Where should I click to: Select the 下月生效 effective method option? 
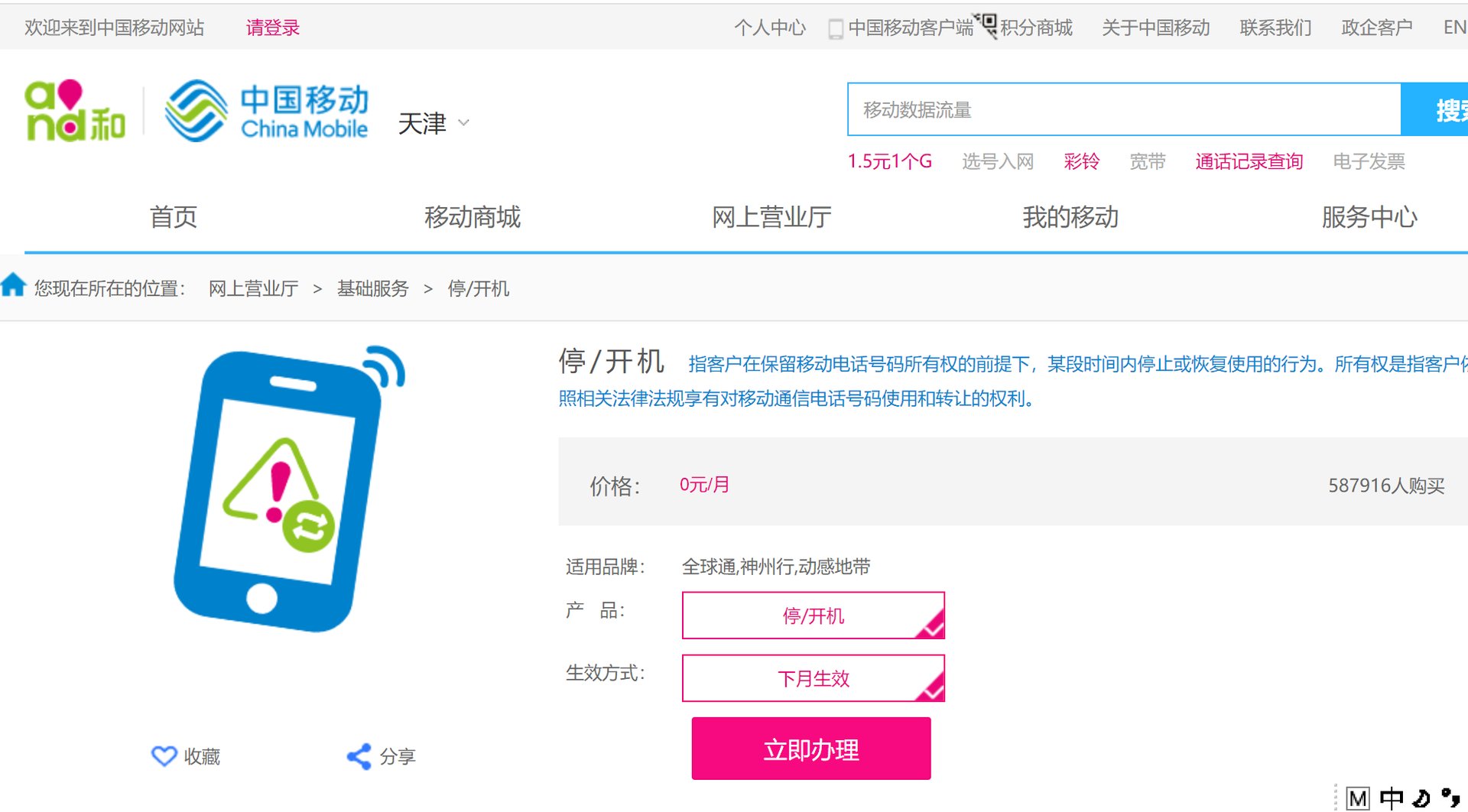[814, 678]
